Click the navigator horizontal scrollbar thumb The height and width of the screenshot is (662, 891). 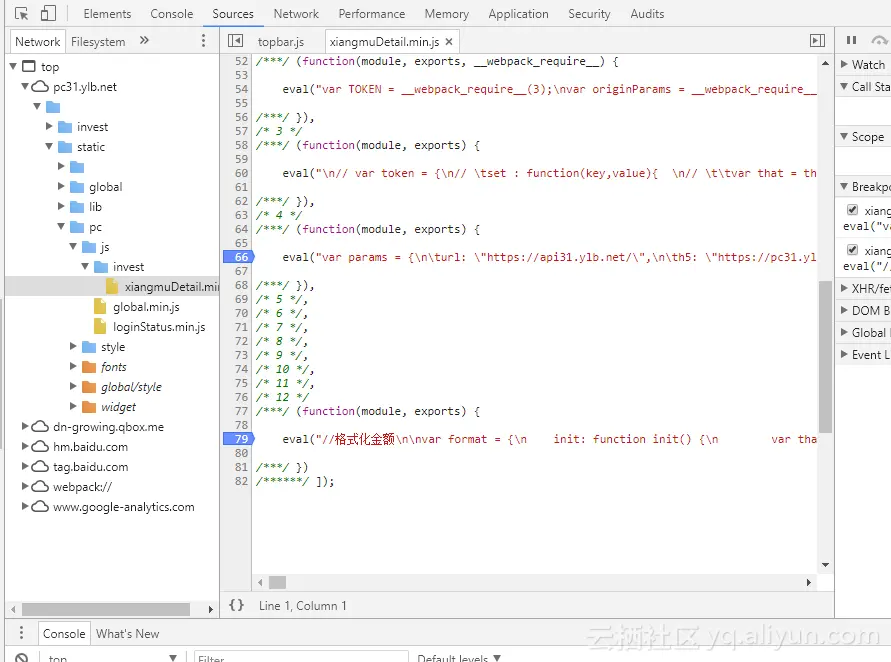[x=106, y=609]
